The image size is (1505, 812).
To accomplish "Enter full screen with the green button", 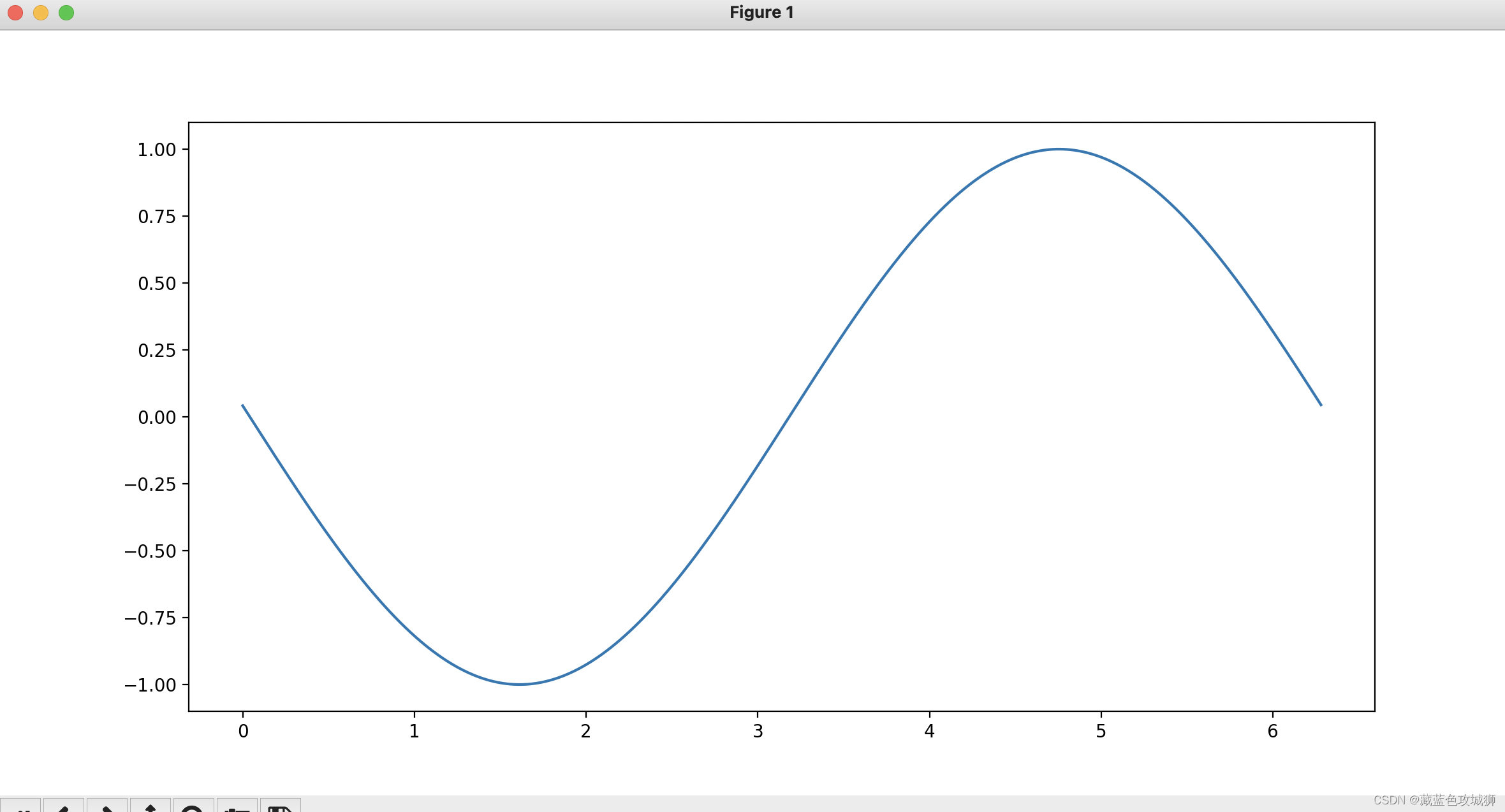I will (66, 12).
